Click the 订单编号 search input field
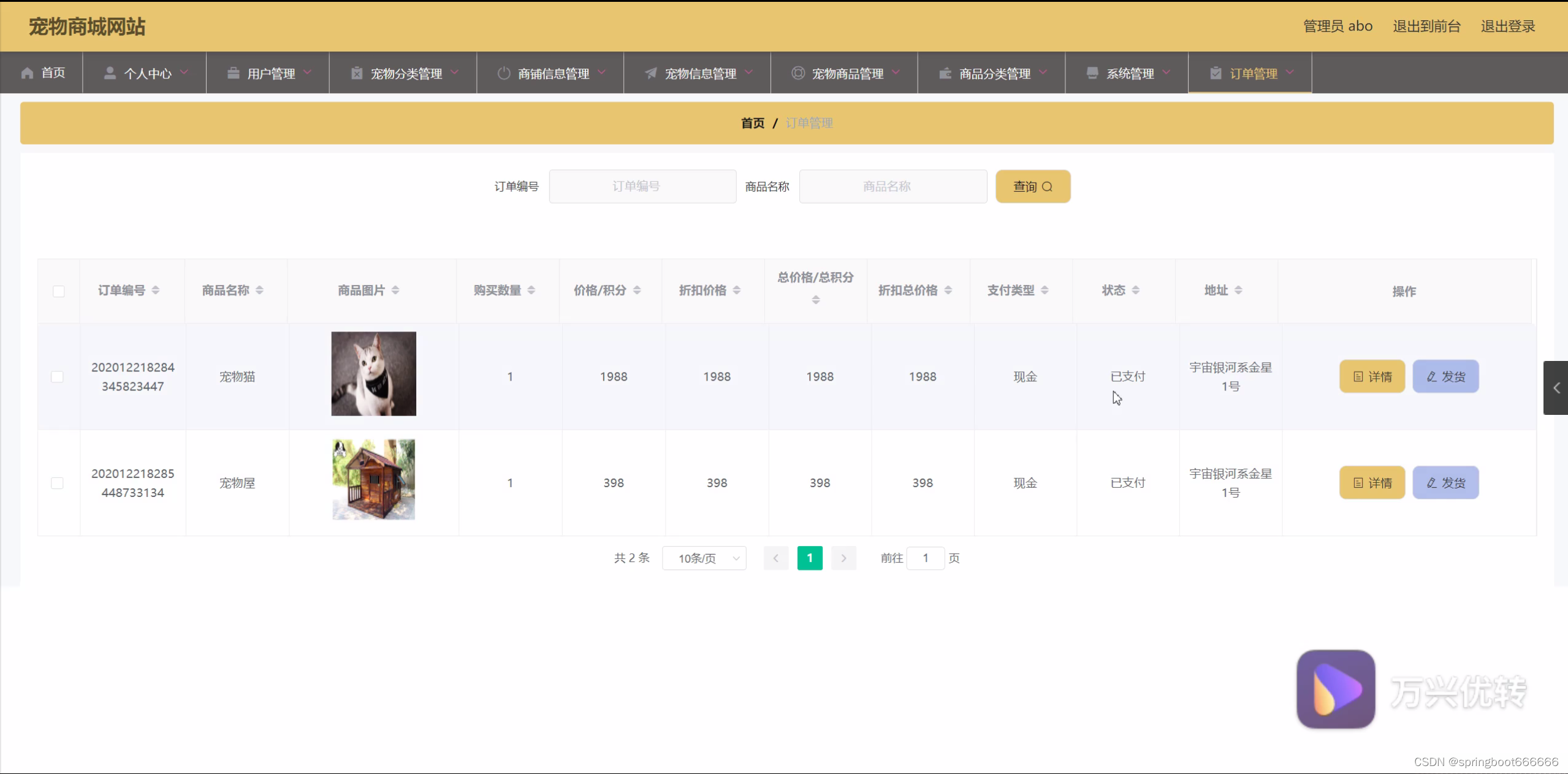The image size is (1568, 774). point(642,186)
